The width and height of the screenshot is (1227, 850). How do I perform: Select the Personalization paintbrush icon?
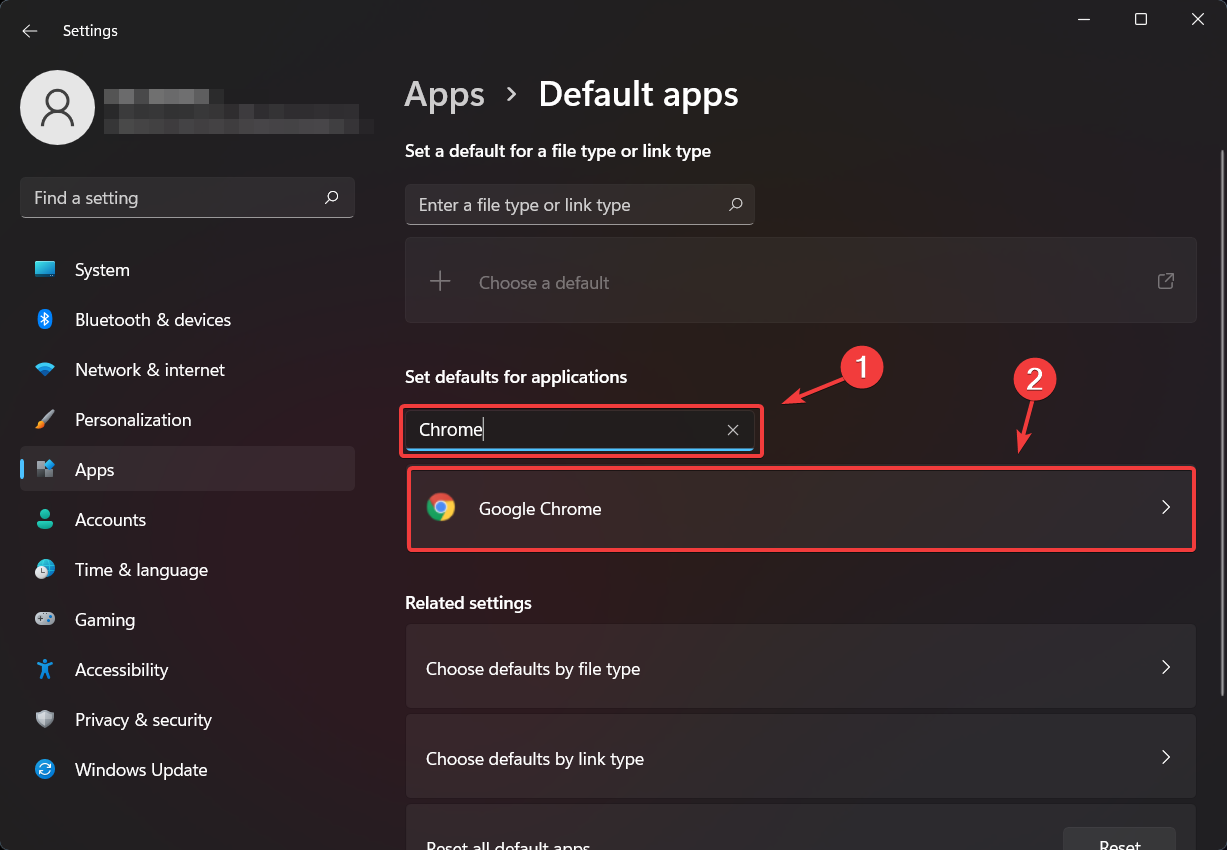click(x=45, y=419)
